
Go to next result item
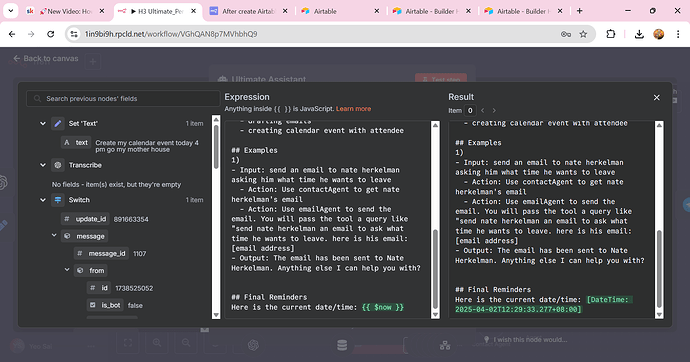(494, 110)
